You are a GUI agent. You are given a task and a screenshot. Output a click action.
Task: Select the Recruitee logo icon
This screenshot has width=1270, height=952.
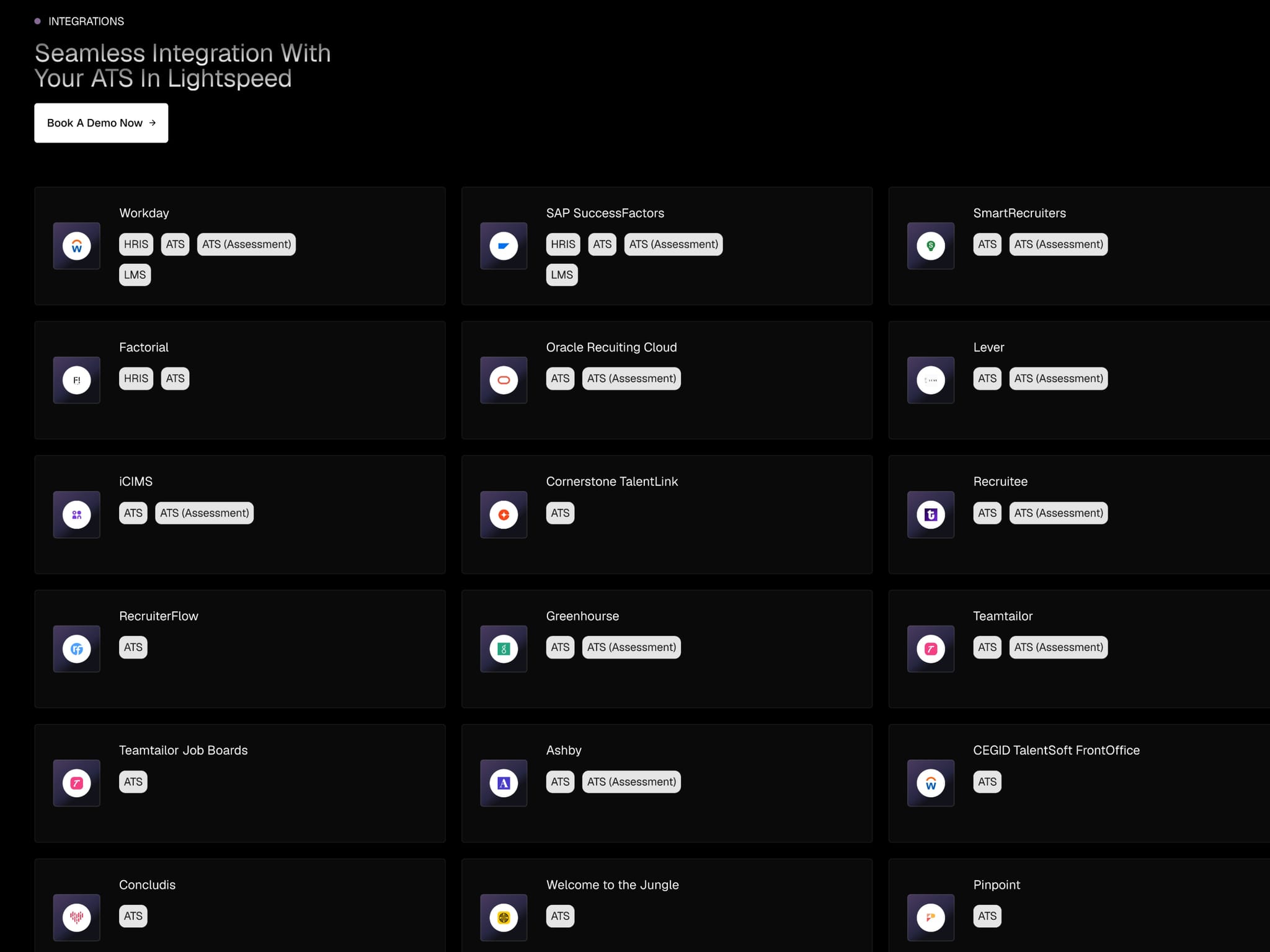(931, 514)
